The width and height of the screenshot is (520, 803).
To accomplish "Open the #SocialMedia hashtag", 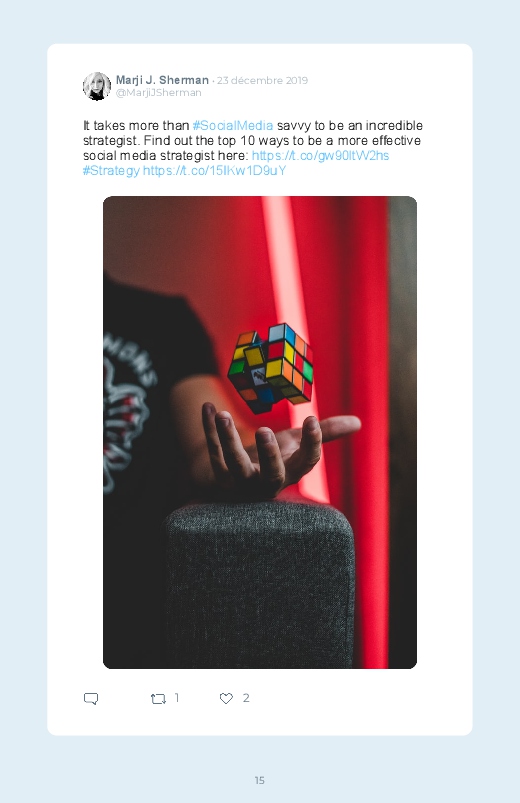I will coord(233,125).
